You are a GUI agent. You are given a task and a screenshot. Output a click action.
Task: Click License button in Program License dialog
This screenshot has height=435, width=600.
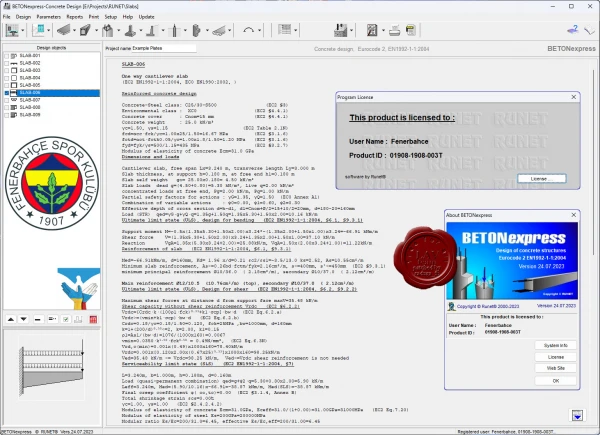(541, 179)
